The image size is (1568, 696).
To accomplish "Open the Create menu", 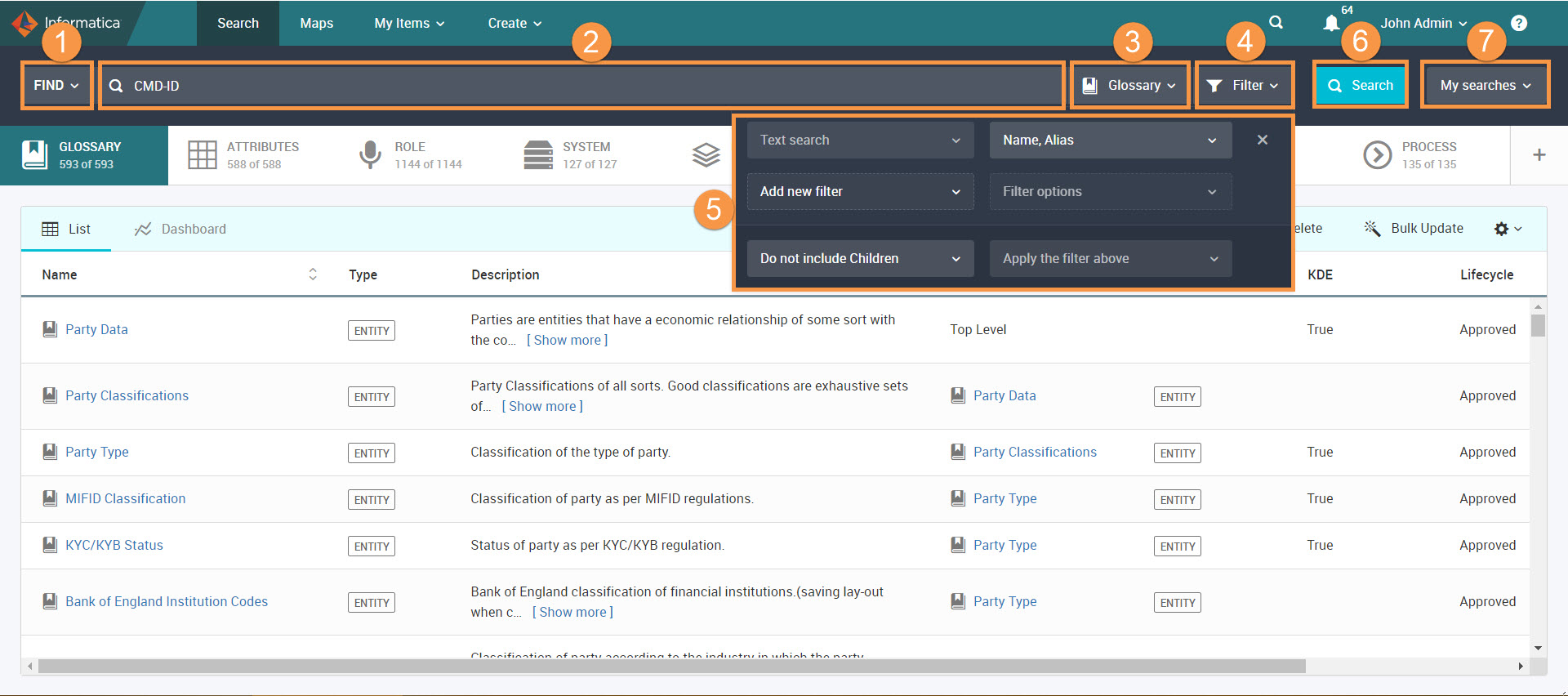I will pos(514,23).
